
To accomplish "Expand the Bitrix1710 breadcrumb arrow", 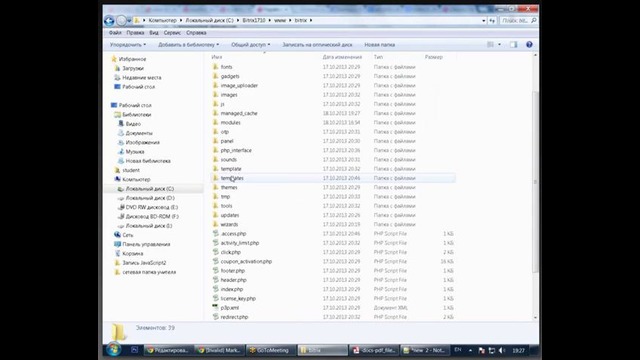I will pos(269,20).
